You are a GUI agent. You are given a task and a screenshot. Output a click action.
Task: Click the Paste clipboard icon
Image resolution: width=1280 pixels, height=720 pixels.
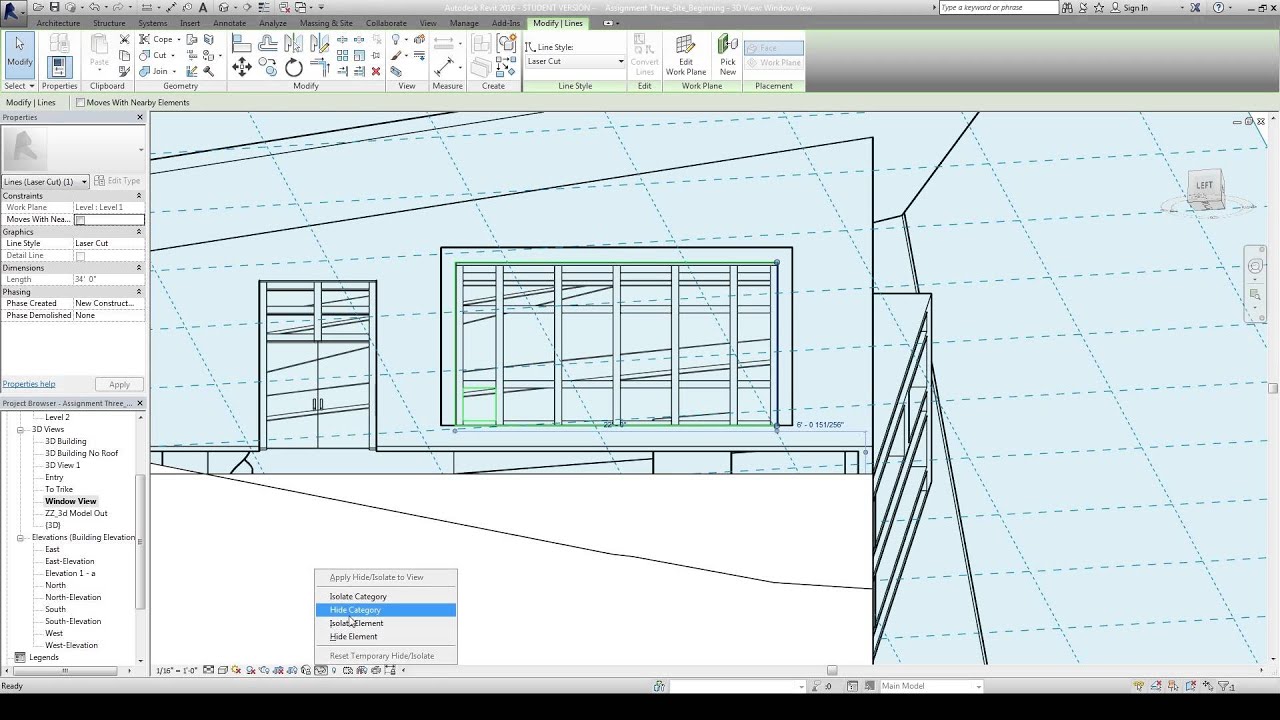pyautogui.click(x=99, y=51)
